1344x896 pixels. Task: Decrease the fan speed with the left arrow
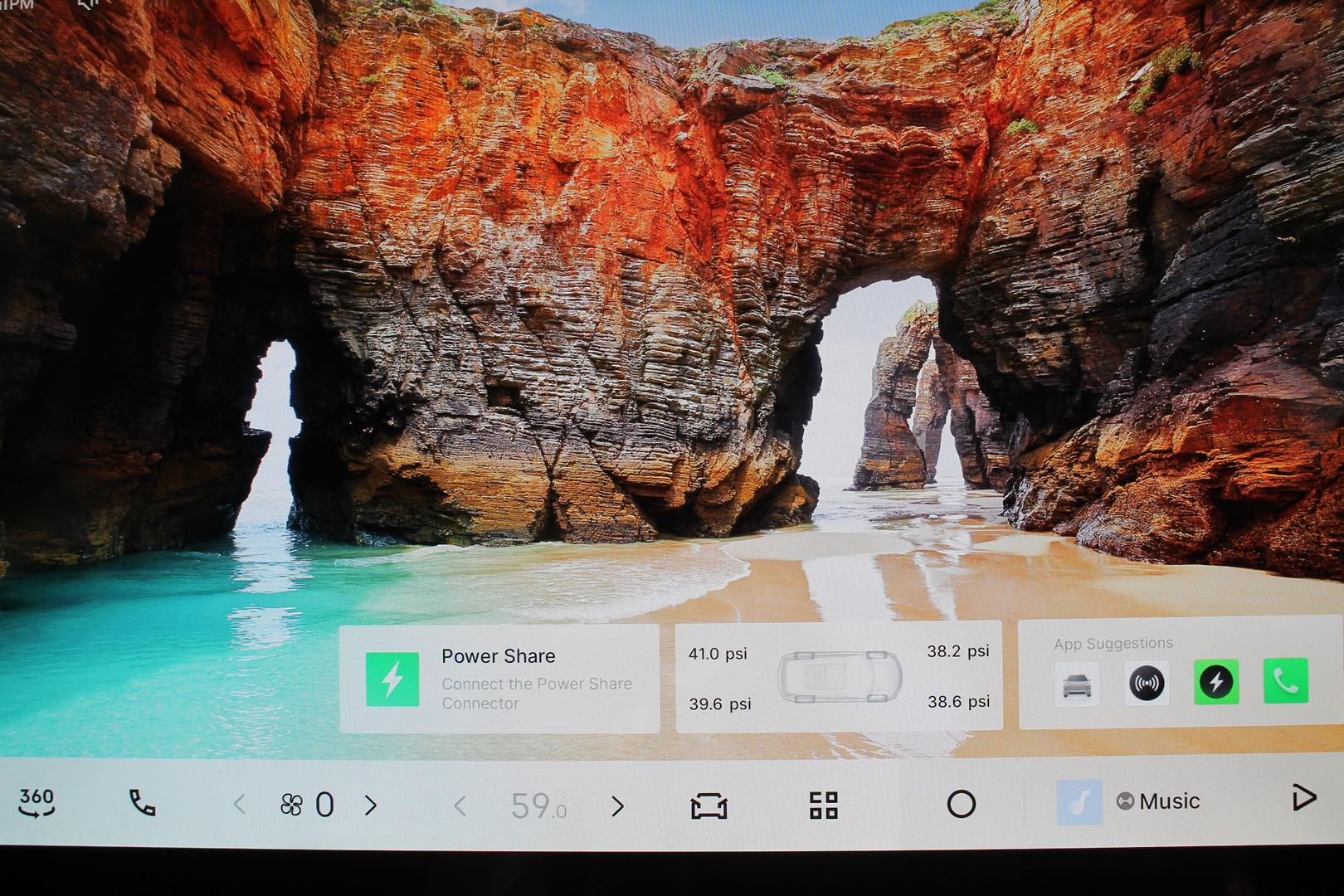tap(240, 804)
